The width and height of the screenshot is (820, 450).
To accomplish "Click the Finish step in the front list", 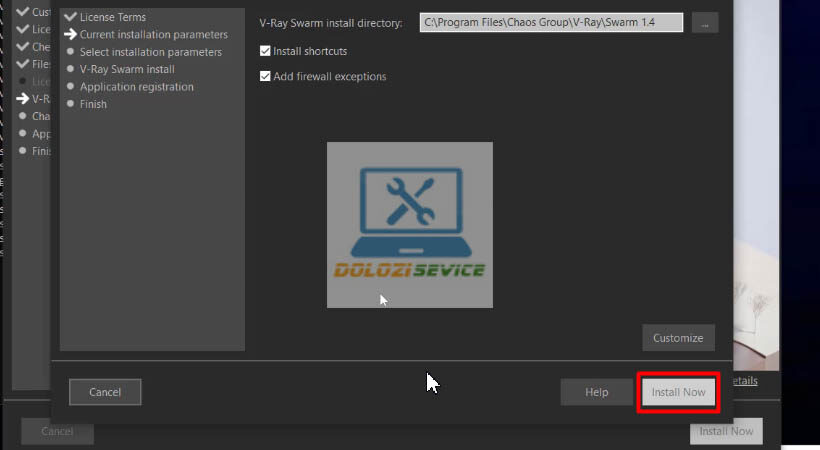I will 93,103.
